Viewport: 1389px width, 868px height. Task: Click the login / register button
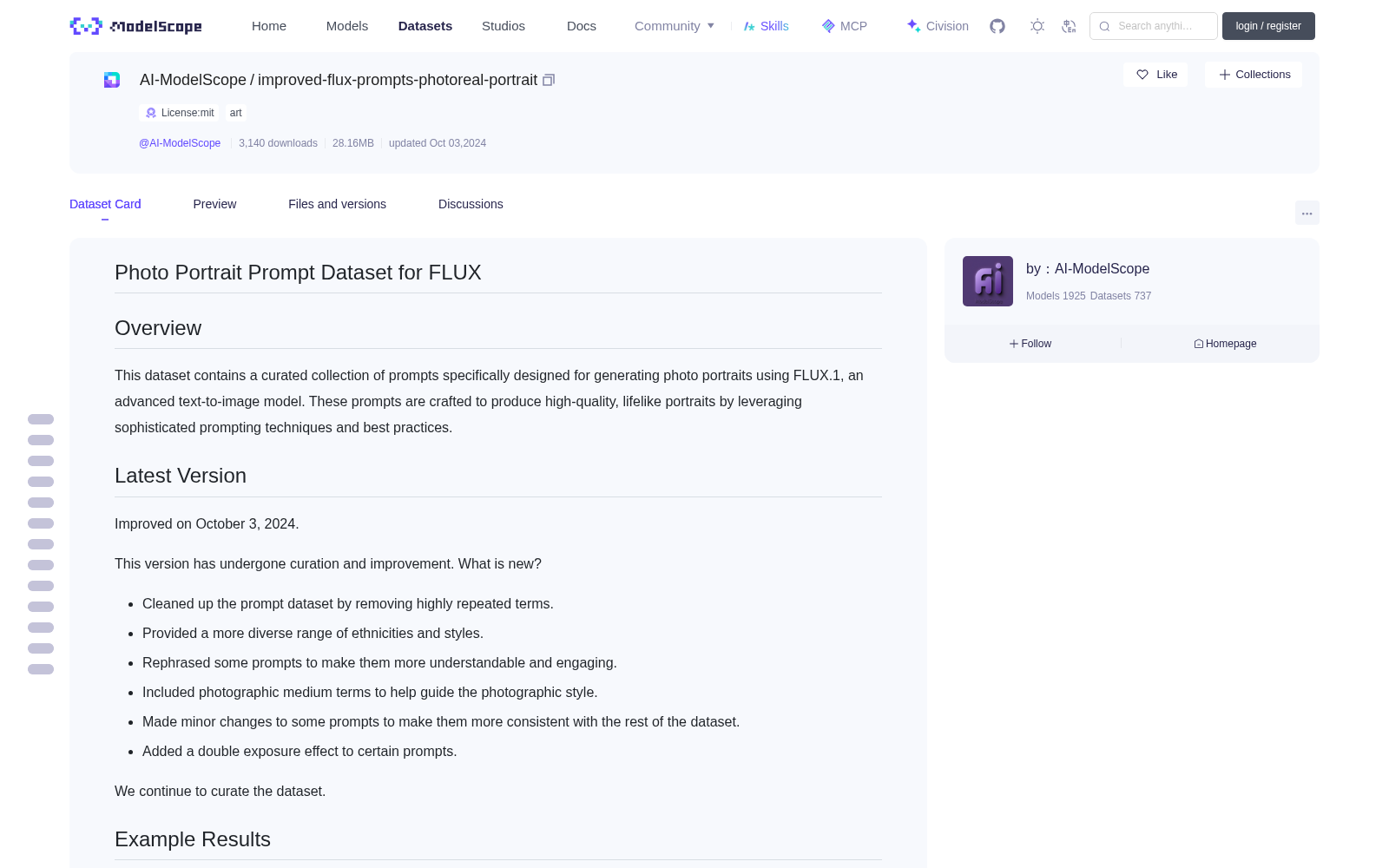pos(1268,26)
